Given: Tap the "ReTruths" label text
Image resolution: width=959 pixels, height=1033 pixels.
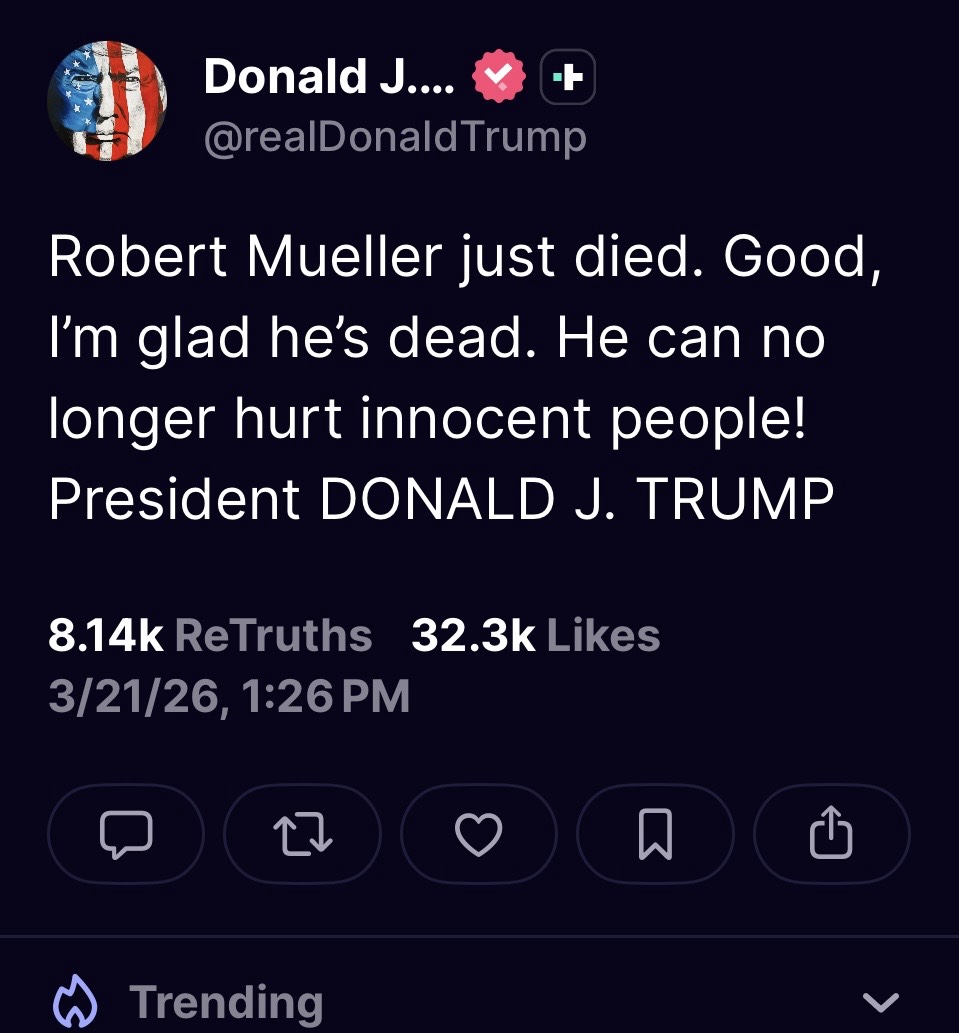Looking at the screenshot, I should pyautogui.click(x=273, y=635).
